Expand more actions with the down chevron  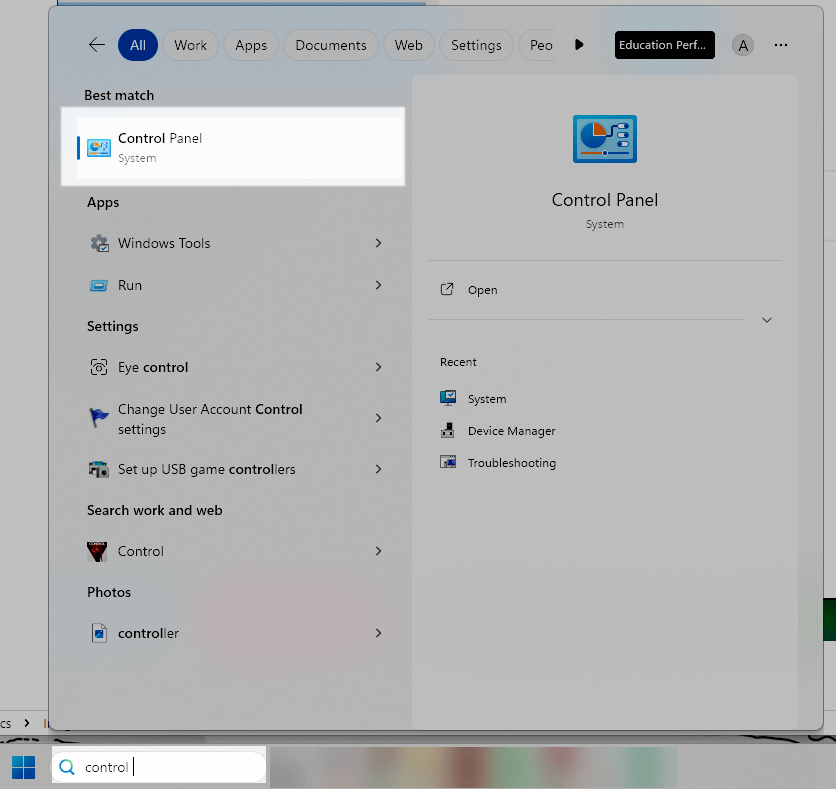767,320
